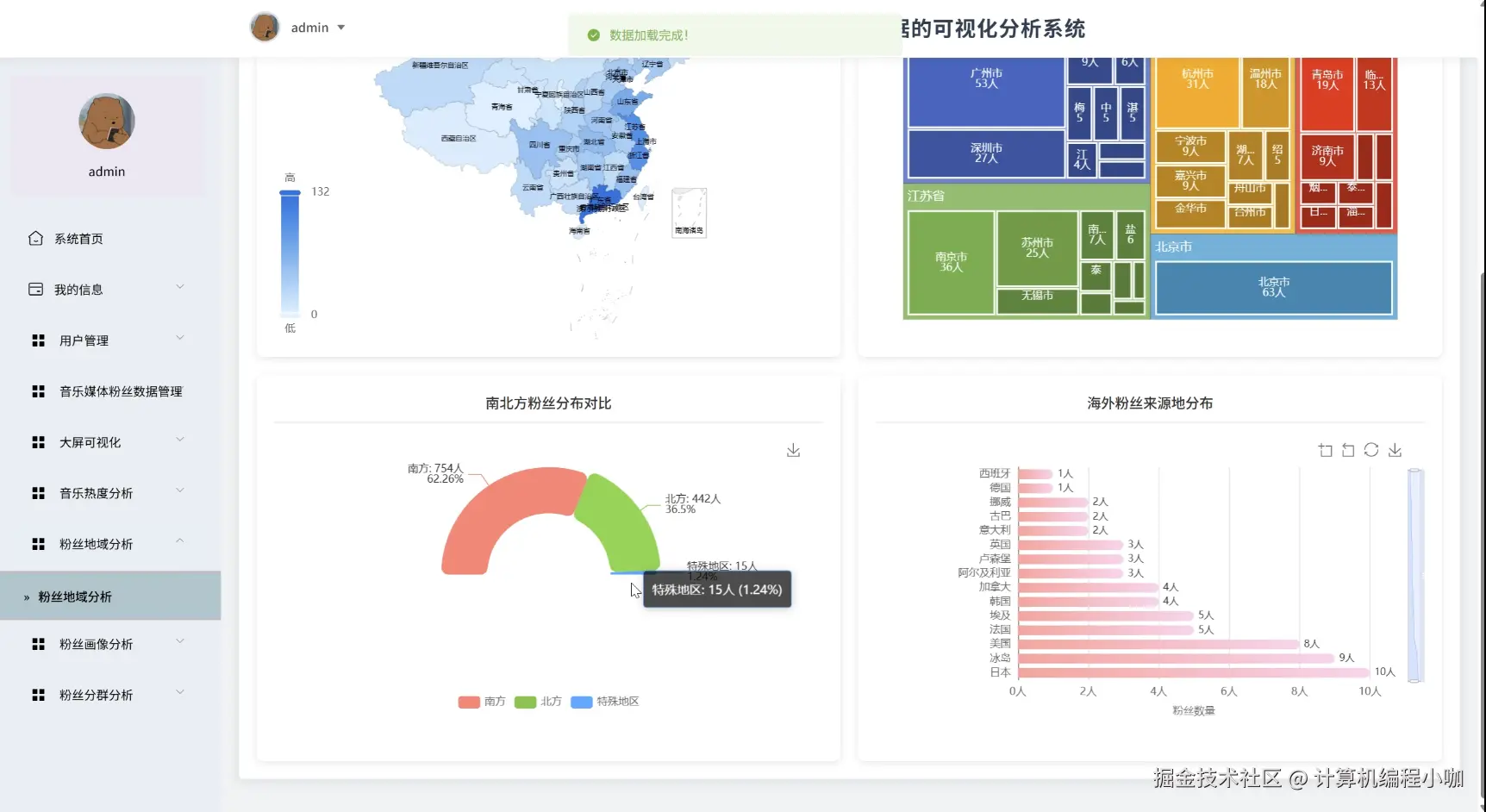Click the blue map color gradient scale
The image size is (1486, 812).
(x=290, y=253)
